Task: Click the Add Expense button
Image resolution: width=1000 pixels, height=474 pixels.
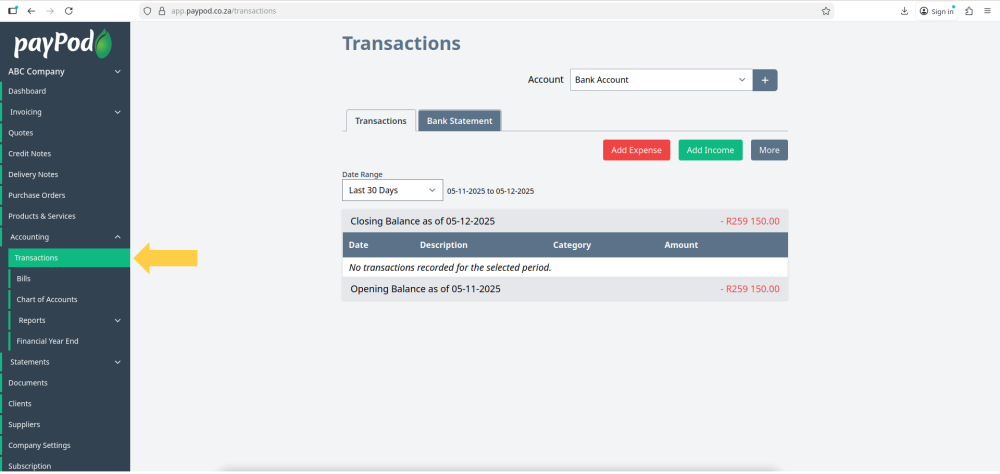Action: tap(636, 150)
